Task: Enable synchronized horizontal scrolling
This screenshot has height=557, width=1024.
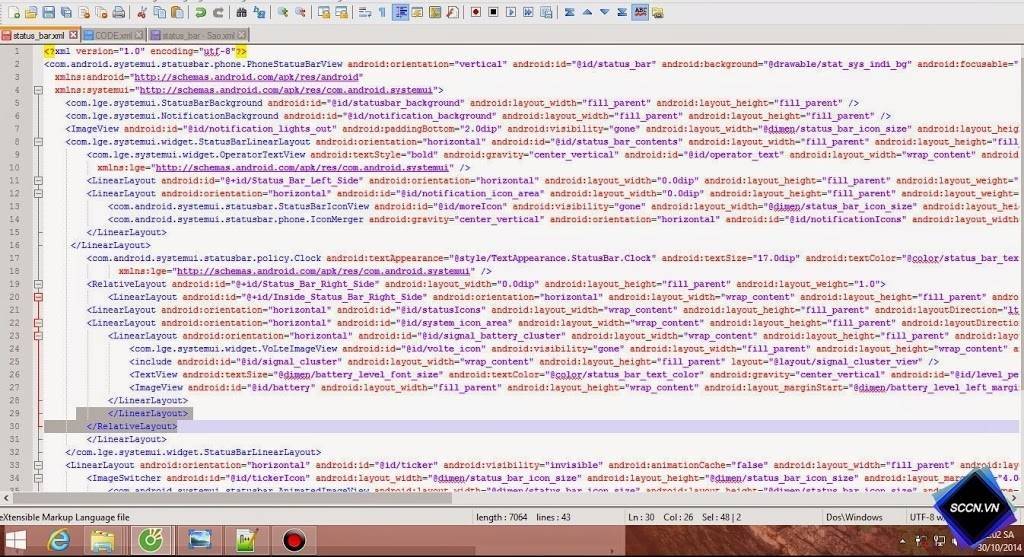Action: [x=341, y=12]
